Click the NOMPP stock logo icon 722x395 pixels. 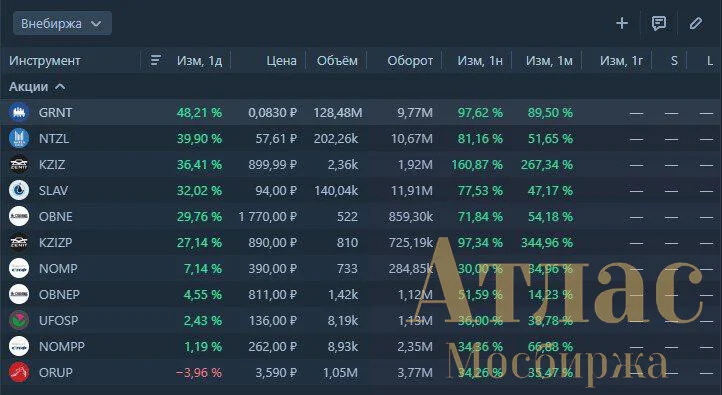pyautogui.click(x=19, y=346)
